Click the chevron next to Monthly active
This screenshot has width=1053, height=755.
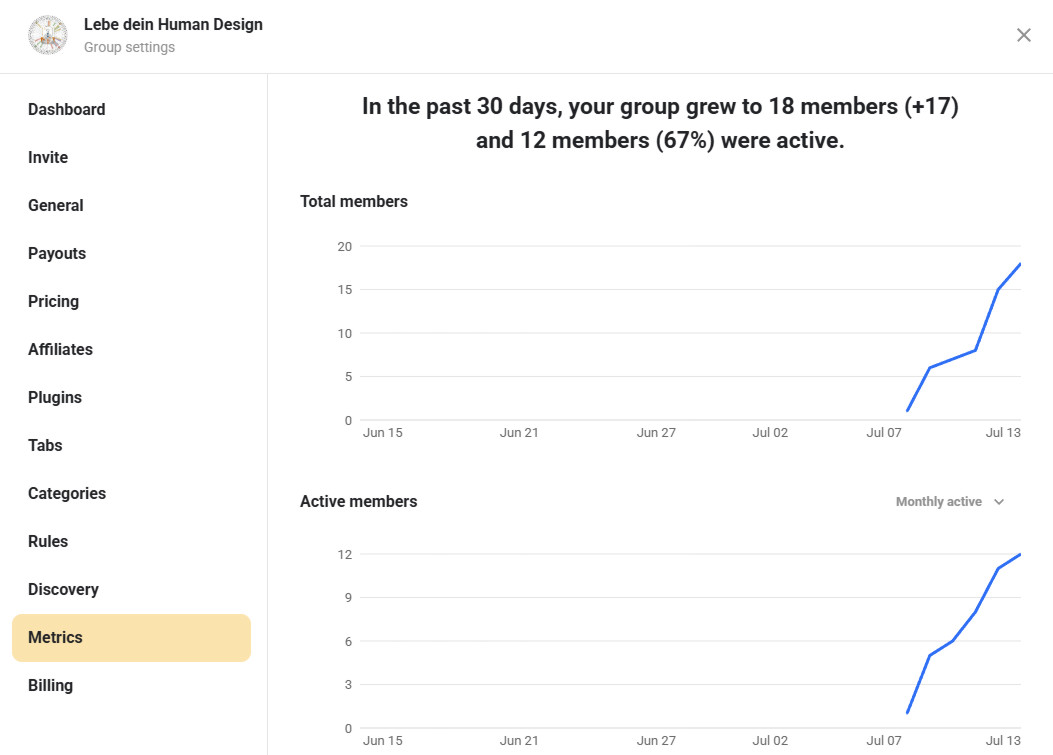click(x=999, y=502)
